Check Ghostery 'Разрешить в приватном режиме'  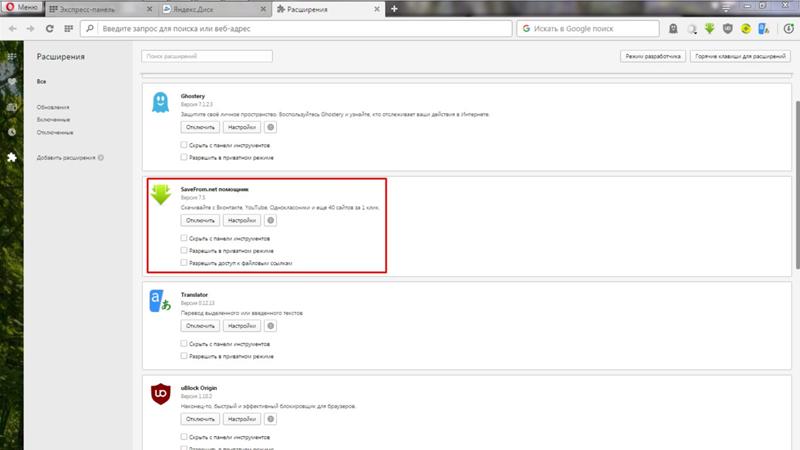(184, 157)
